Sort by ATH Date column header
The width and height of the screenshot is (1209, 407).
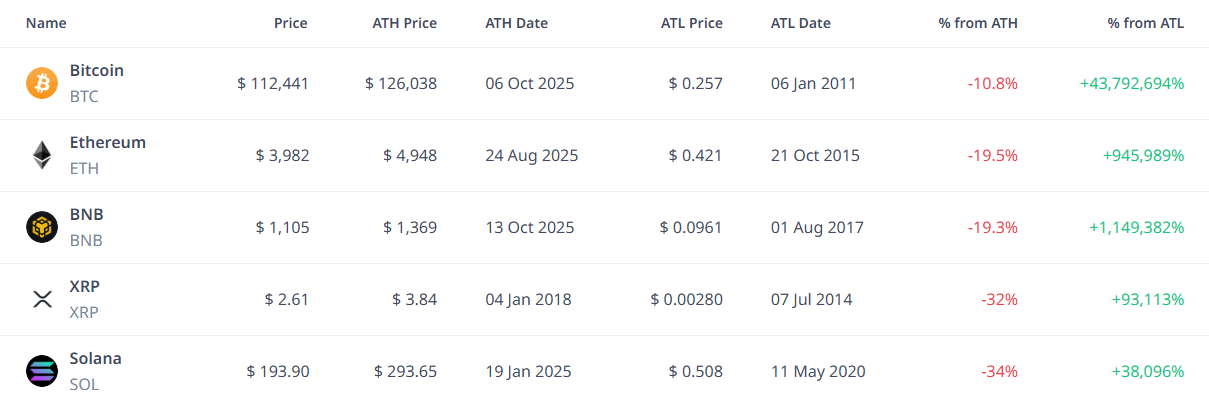click(x=516, y=23)
